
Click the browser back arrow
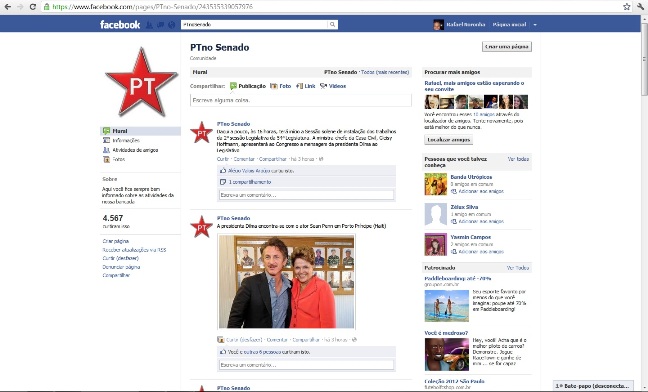[8, 7]
